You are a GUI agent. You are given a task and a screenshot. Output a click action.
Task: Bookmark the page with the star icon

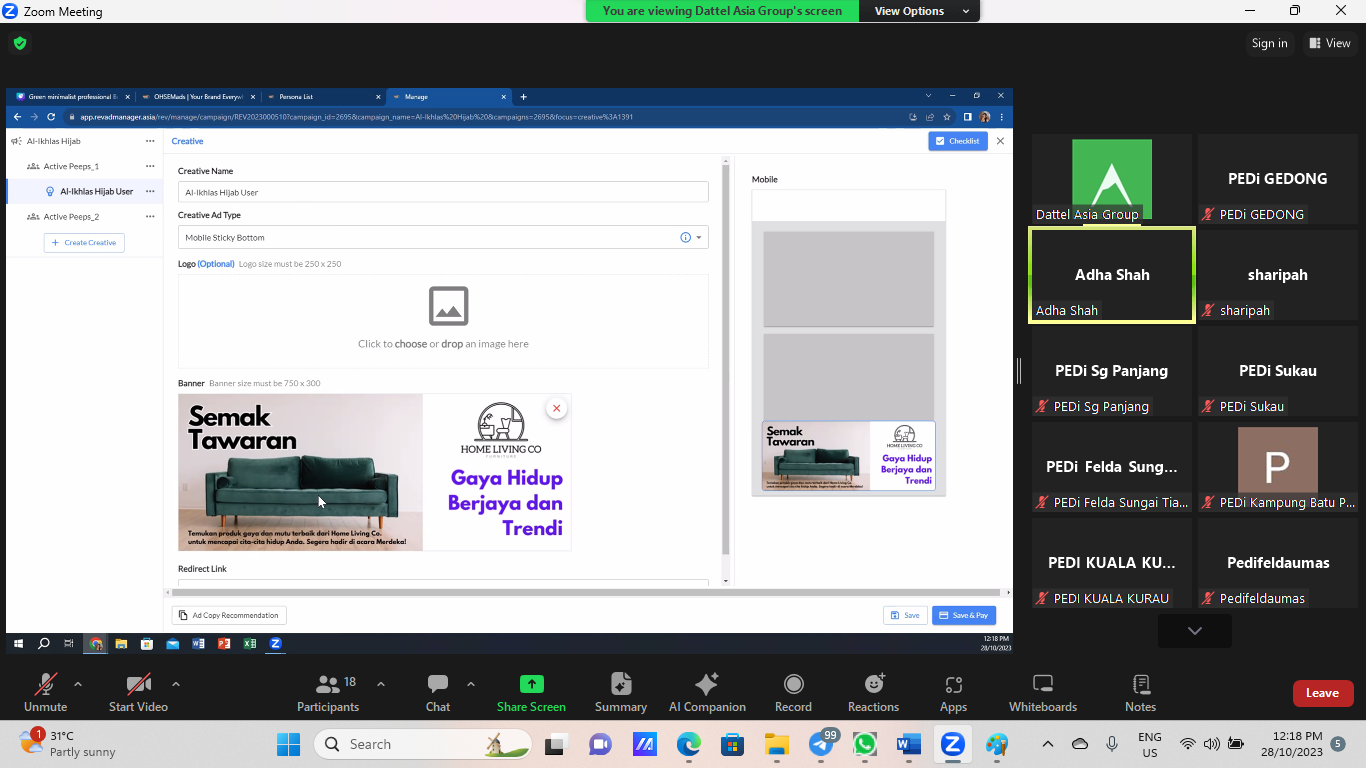946,117
